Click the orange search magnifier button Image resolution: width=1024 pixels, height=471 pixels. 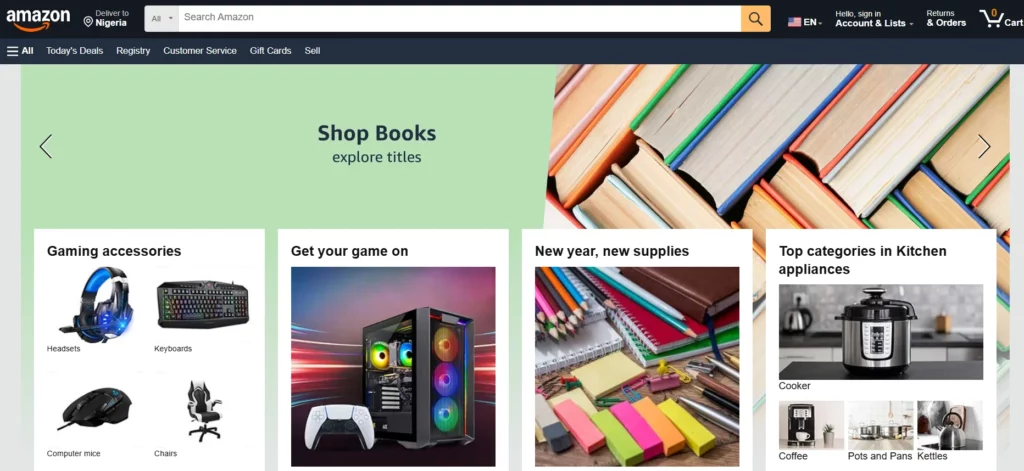tap(756, 19)
